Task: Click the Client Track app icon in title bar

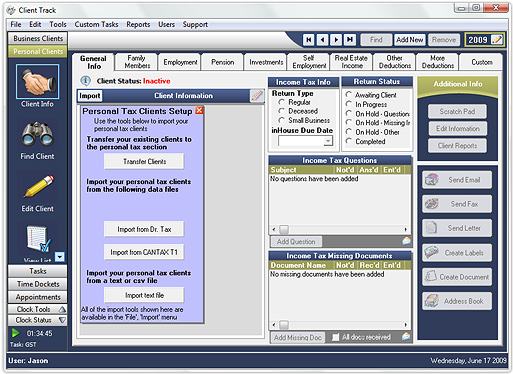Action: [x=11, y=10]
